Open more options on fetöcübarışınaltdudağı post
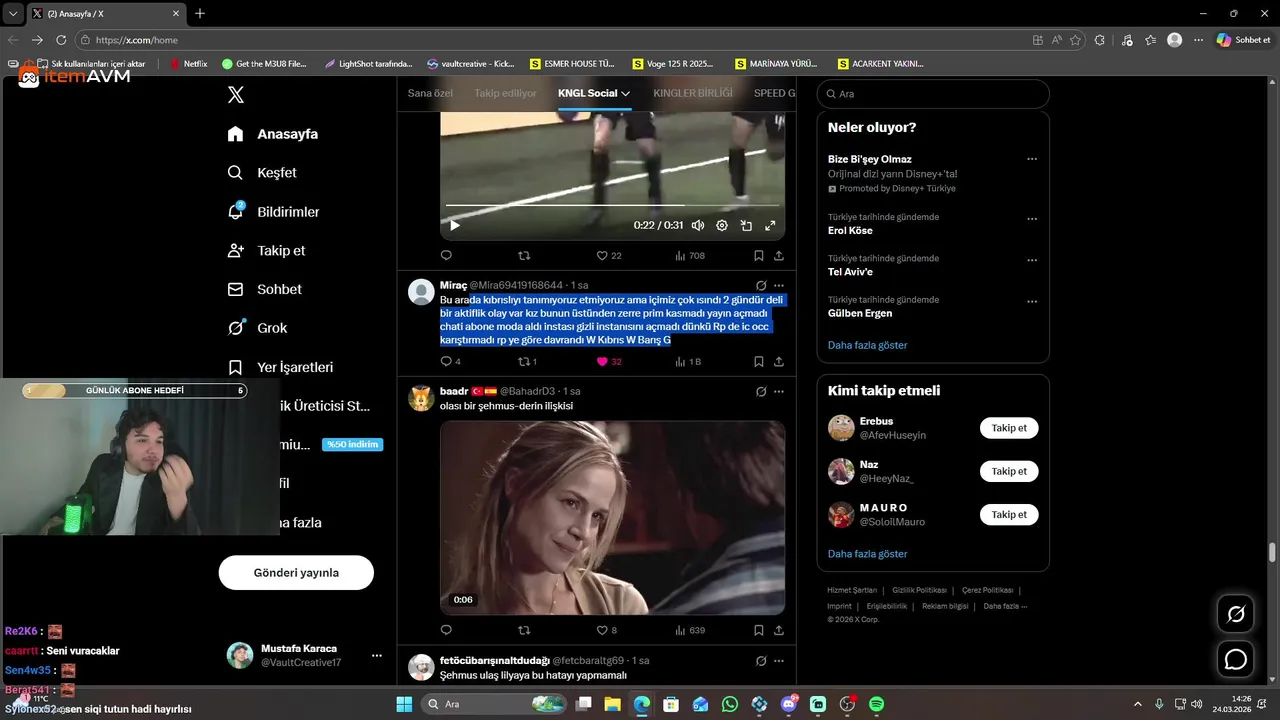The width and height of the screenshot is (1280, 720). pos(779,660)
